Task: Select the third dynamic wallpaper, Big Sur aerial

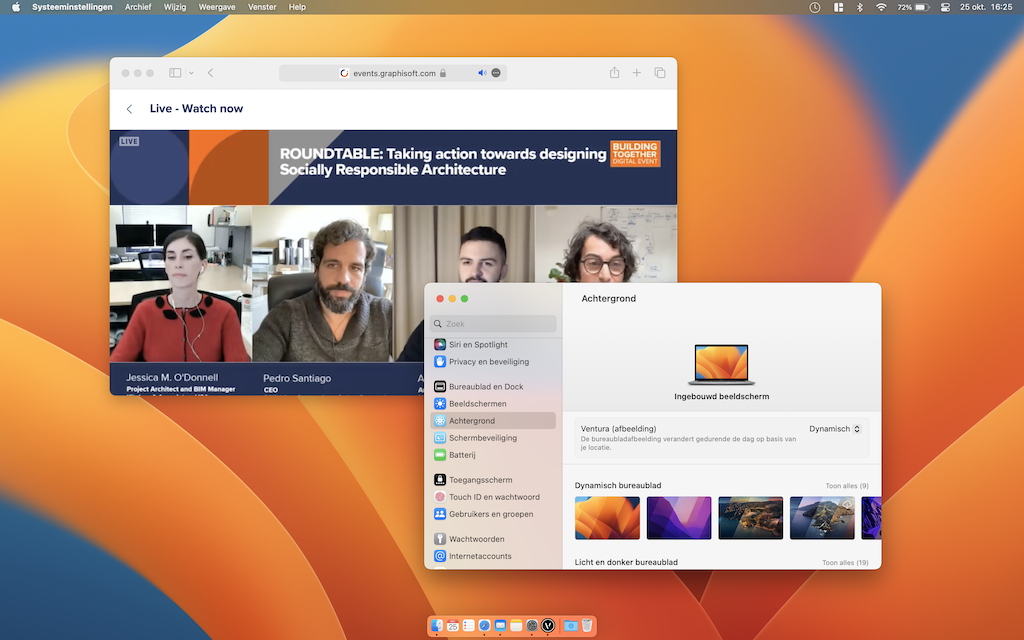Action: coord(750,518)
